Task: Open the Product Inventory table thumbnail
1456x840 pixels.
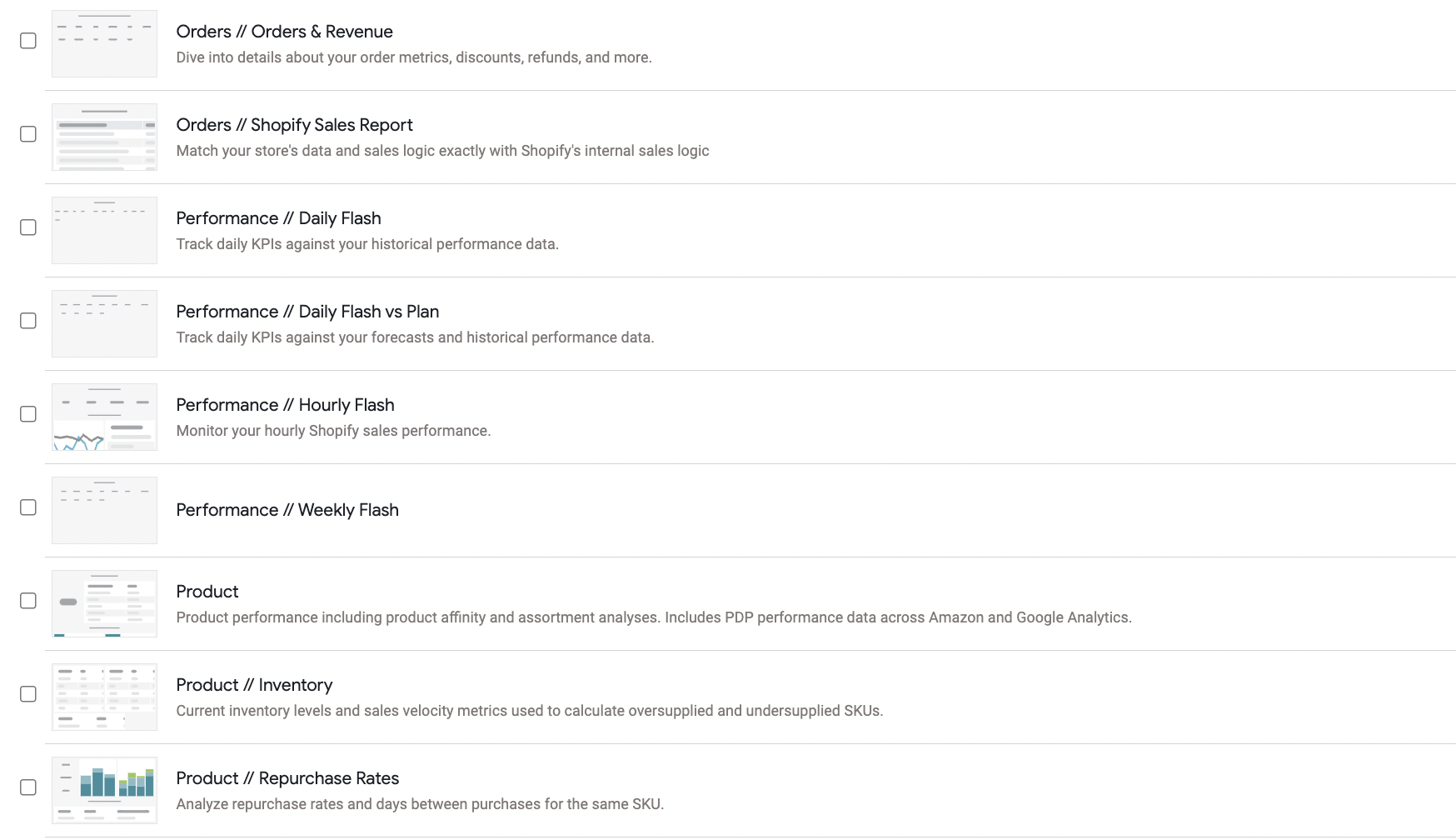Action: coord(104,697)
